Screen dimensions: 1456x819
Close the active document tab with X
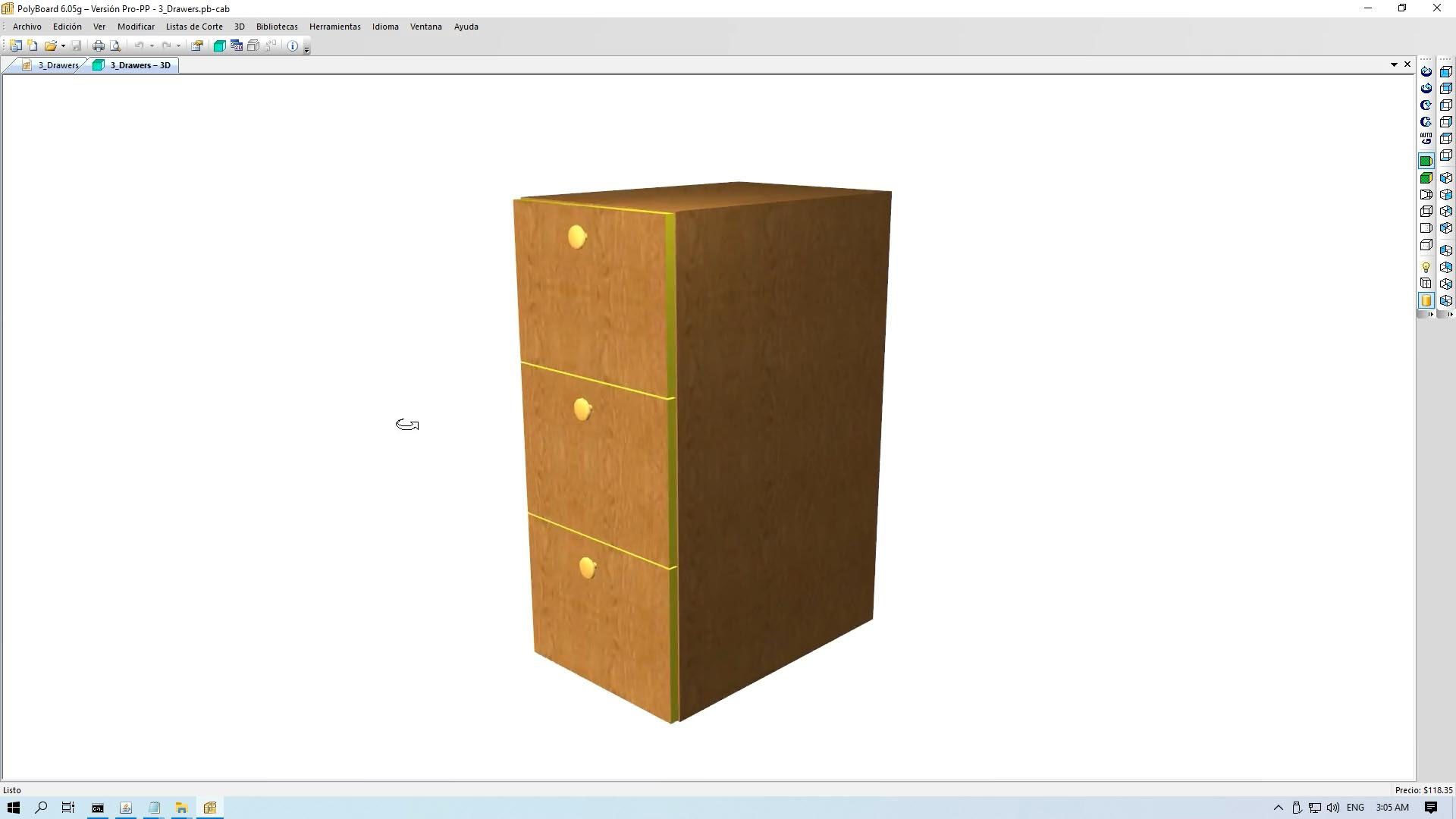coord(1407,64)
